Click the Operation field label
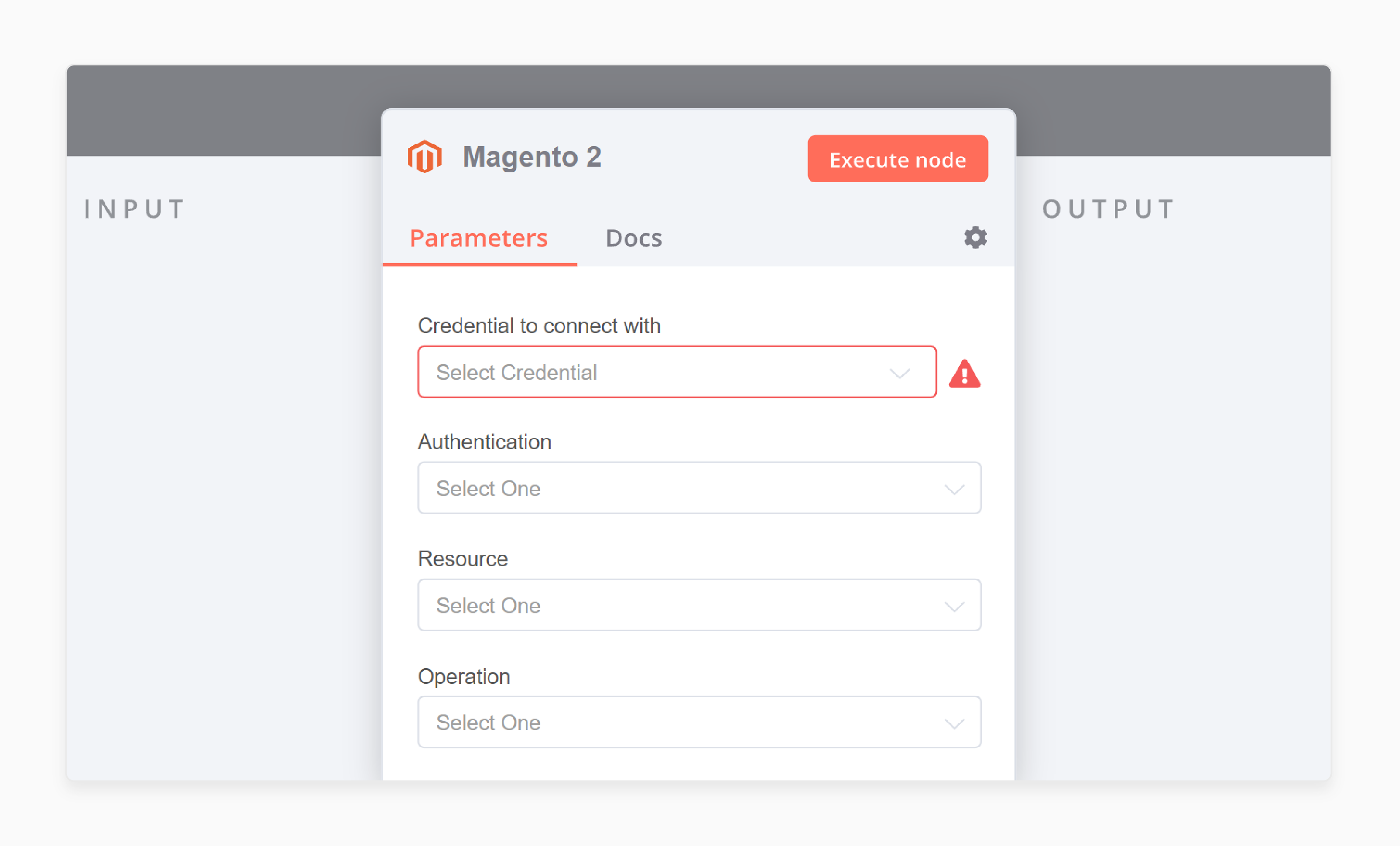Viewport: 1400px width, 846px height. click(x=464, y=677)
